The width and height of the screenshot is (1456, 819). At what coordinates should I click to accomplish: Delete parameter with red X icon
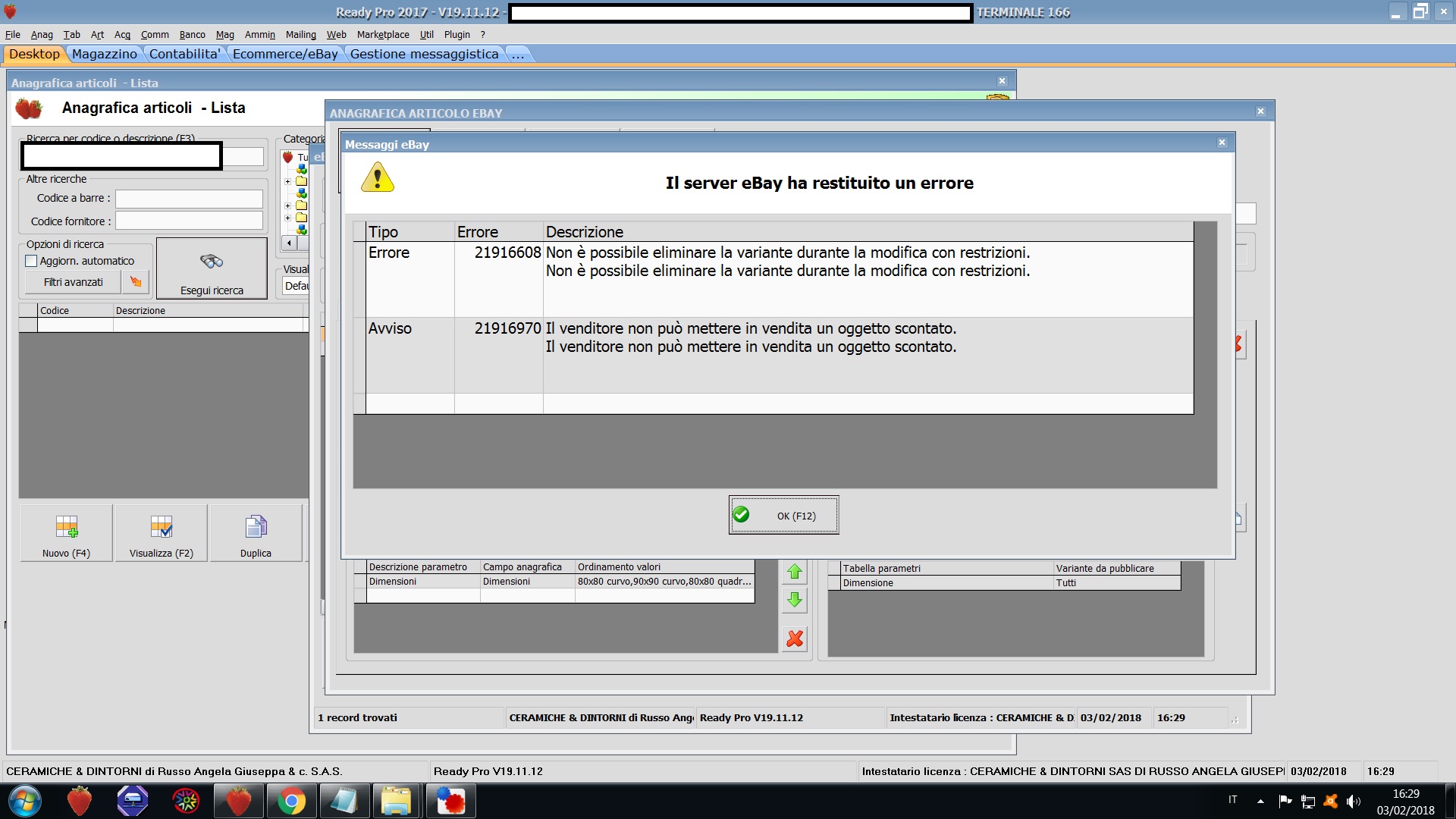794,639
